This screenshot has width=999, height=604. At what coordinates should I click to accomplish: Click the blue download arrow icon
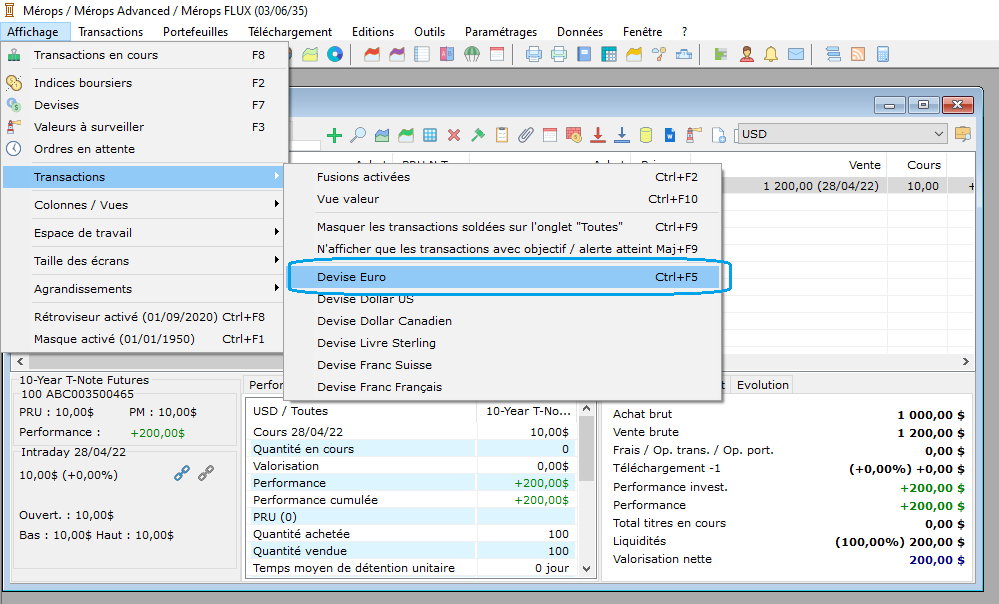[x=622, y=134]
